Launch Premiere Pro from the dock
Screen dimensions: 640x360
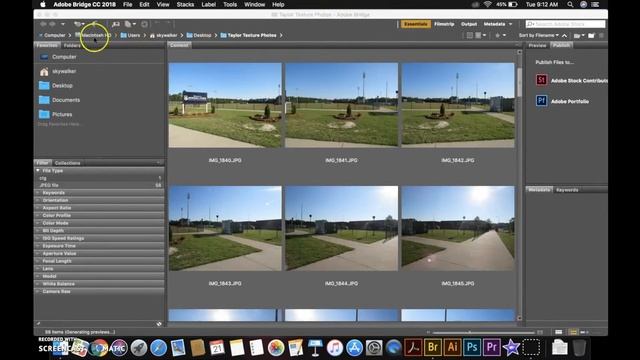point(492,348)
